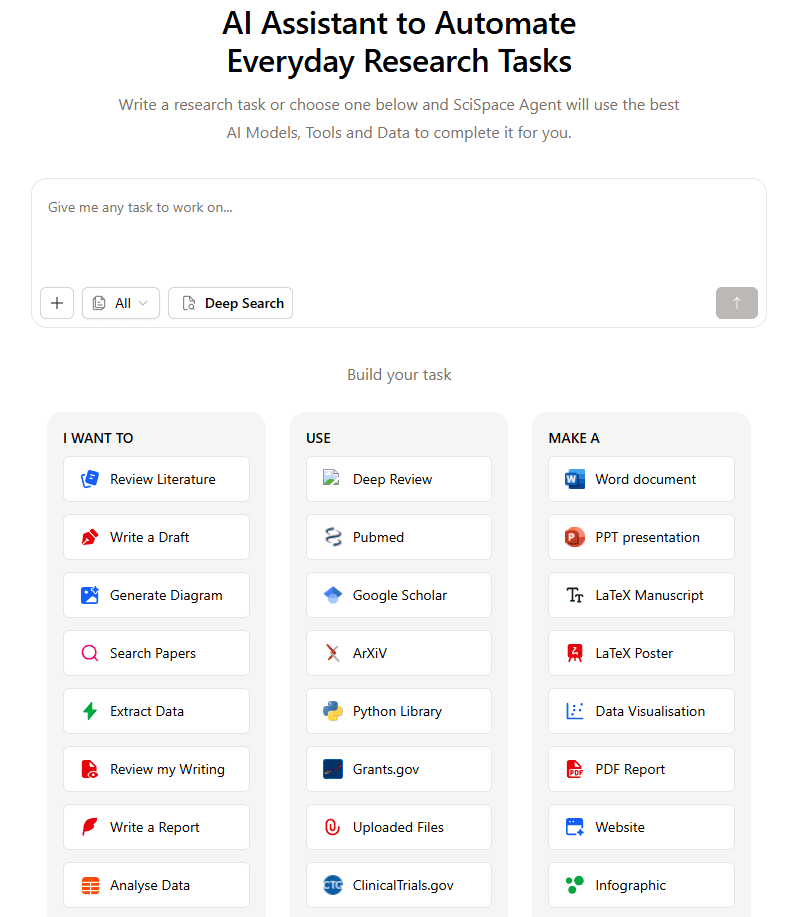Pick the ArXiV source label
This screenshot has height=917, width=790.
click(x=370, y=653)
